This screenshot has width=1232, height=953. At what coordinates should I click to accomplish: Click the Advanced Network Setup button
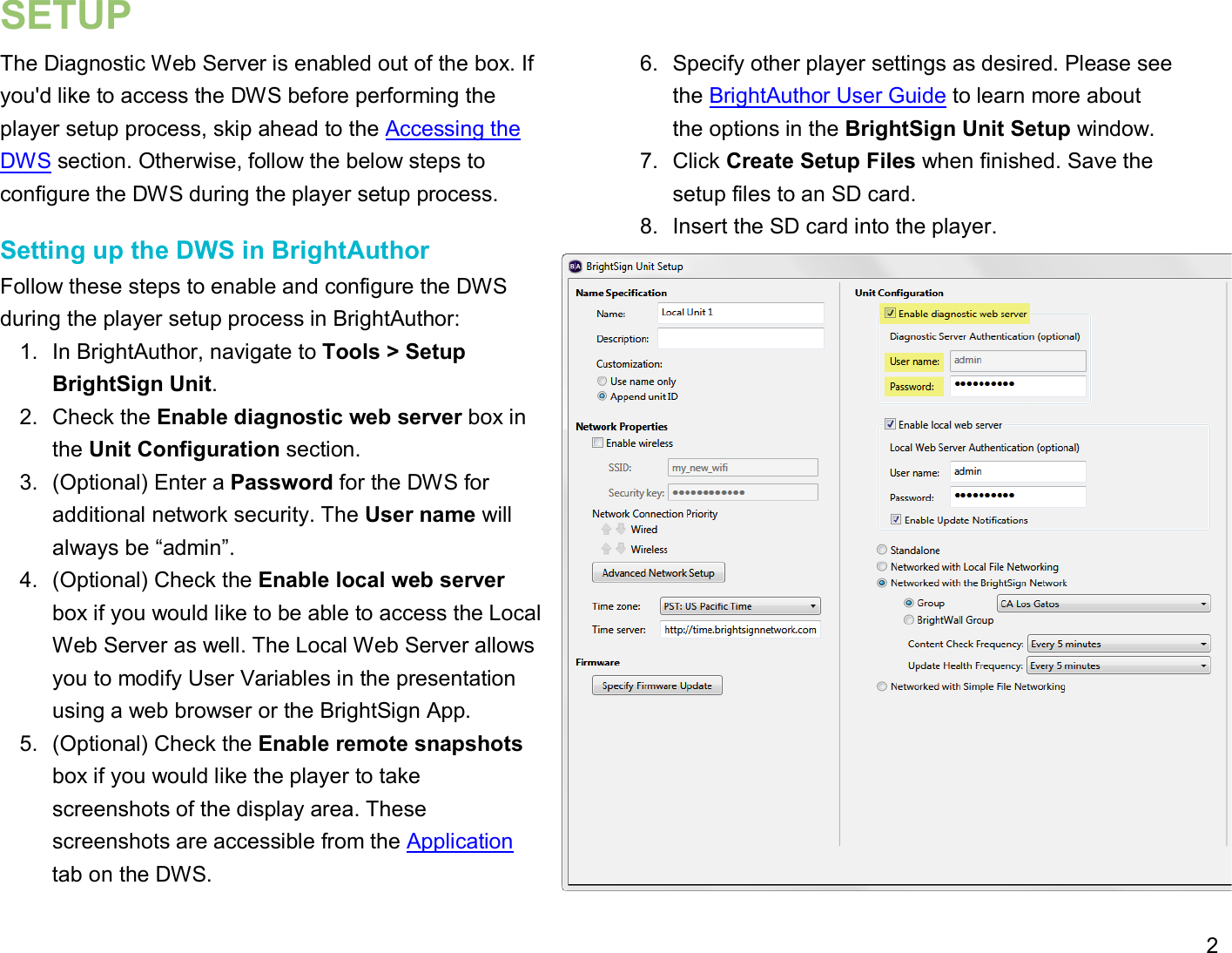[657, 572]
